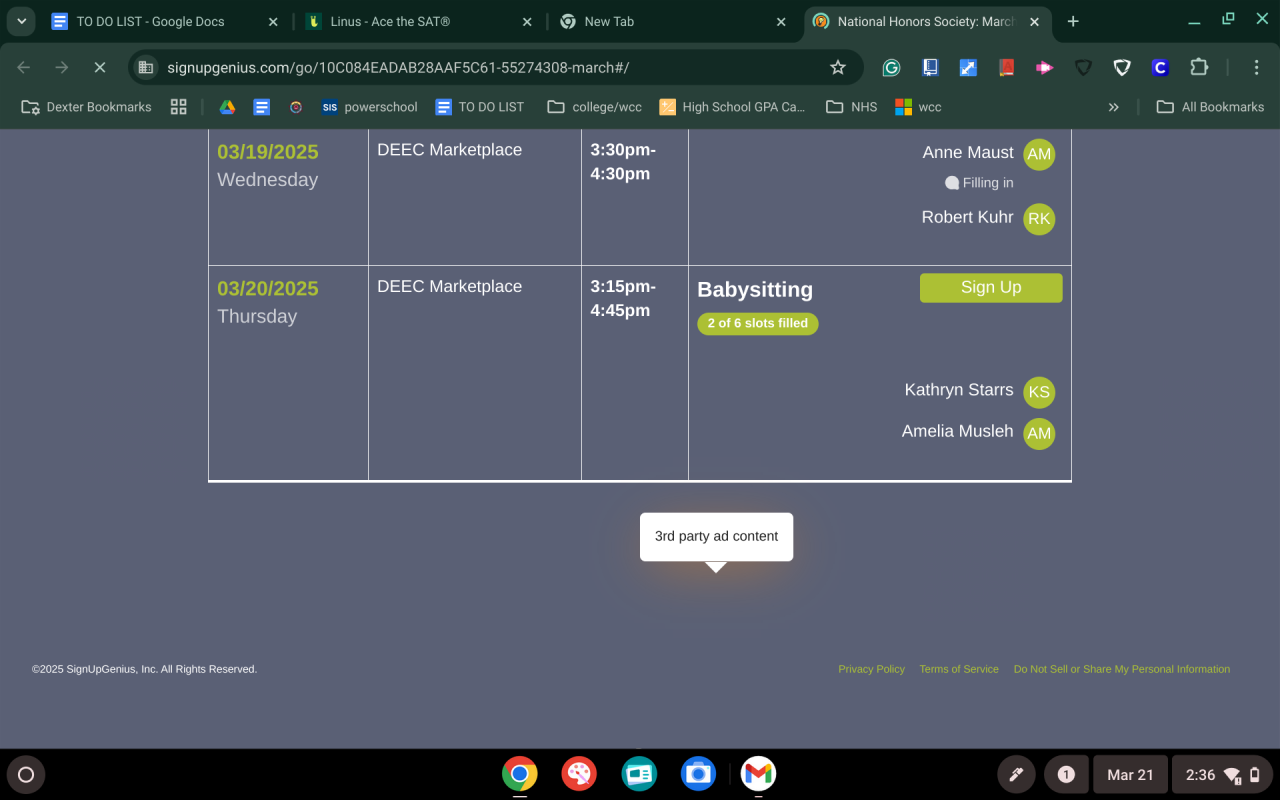
Task: Go back to the previous page
Action: coord(24,68)
